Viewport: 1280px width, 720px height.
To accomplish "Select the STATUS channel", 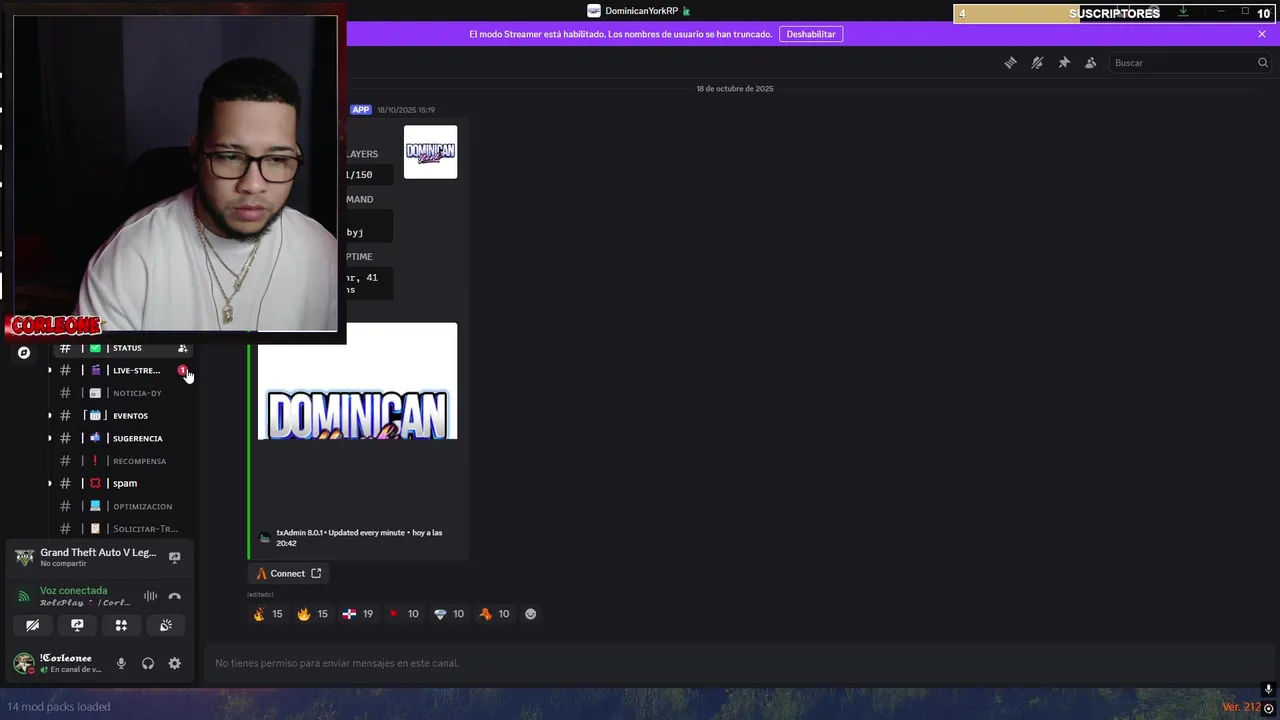I will pos(122,348).
